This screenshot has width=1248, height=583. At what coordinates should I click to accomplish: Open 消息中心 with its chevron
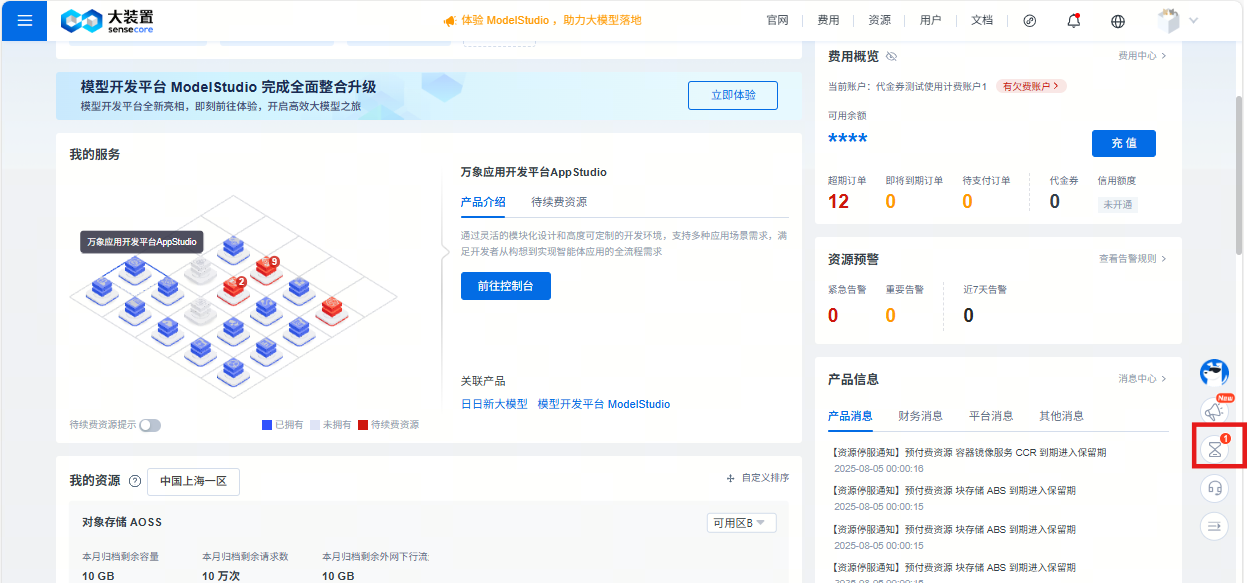point(1142,379)
